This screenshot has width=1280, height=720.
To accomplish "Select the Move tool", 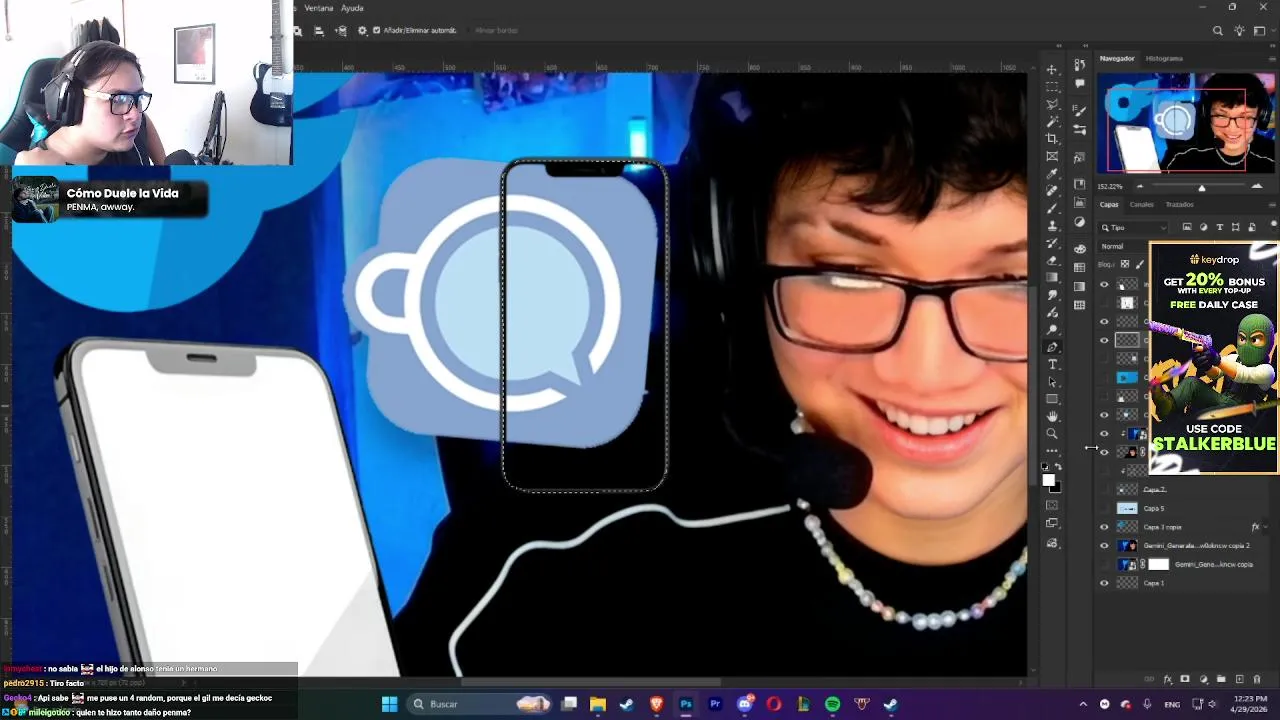I will (x=1052, y=70).
